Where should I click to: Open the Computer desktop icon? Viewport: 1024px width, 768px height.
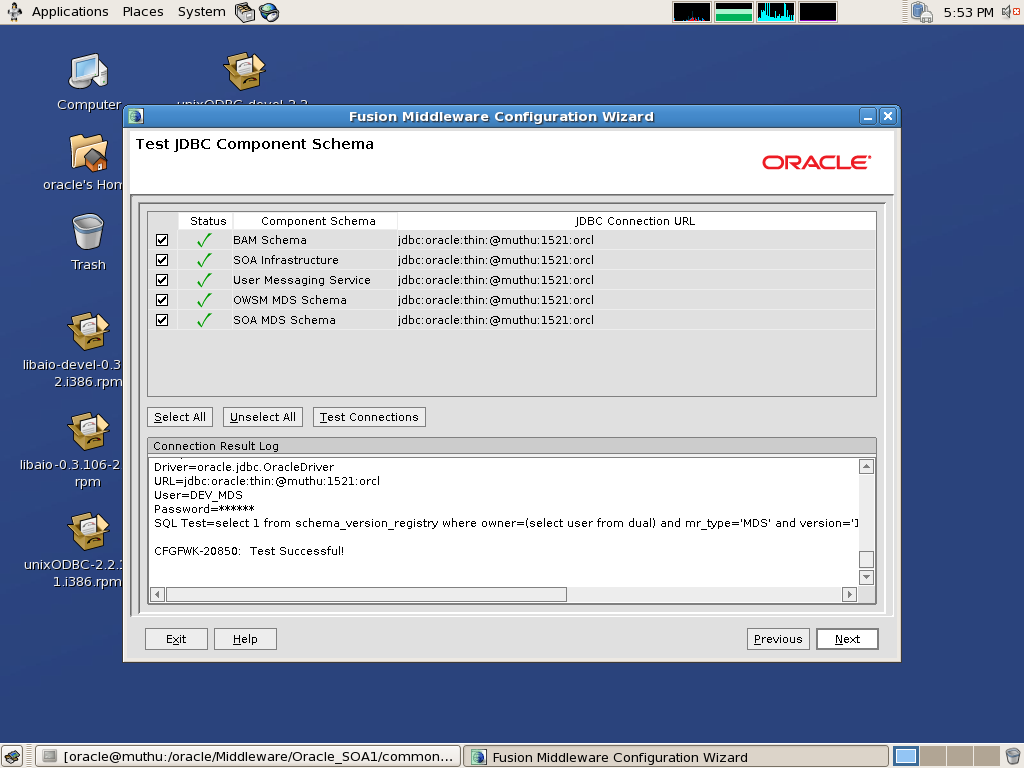coord(88,72)
